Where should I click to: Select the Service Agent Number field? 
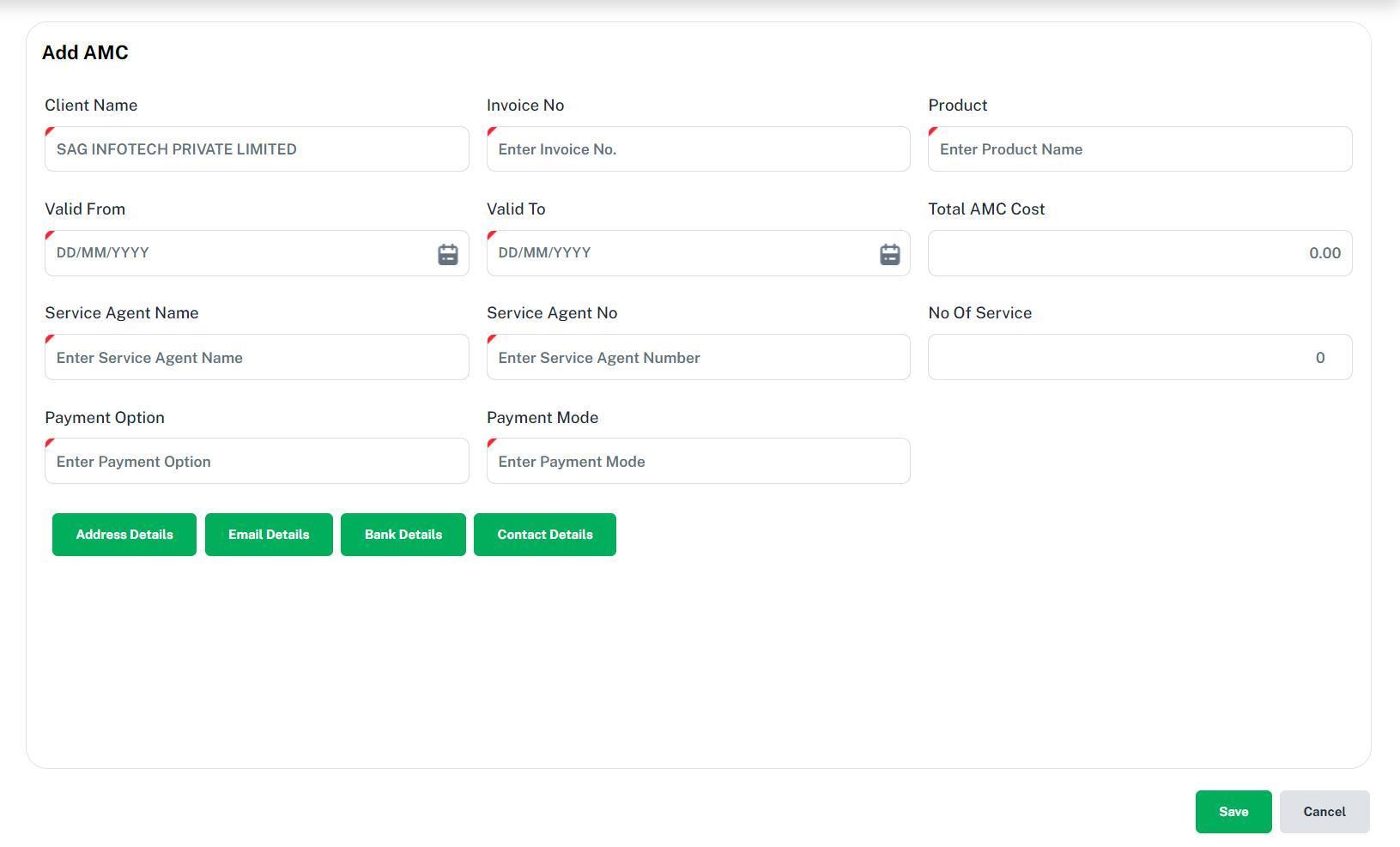coord(698,357)
